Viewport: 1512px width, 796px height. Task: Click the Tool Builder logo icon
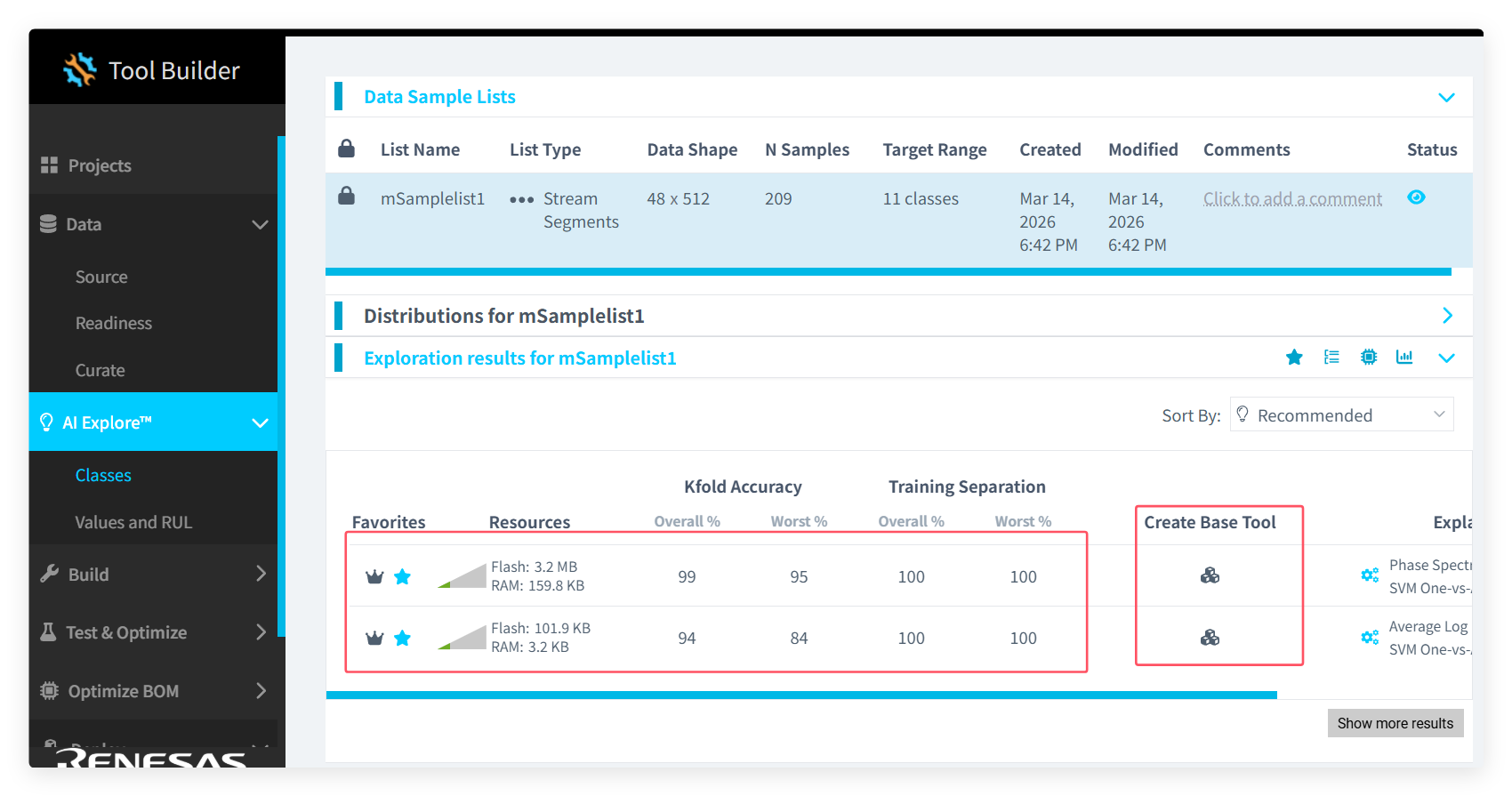[80, 69]
